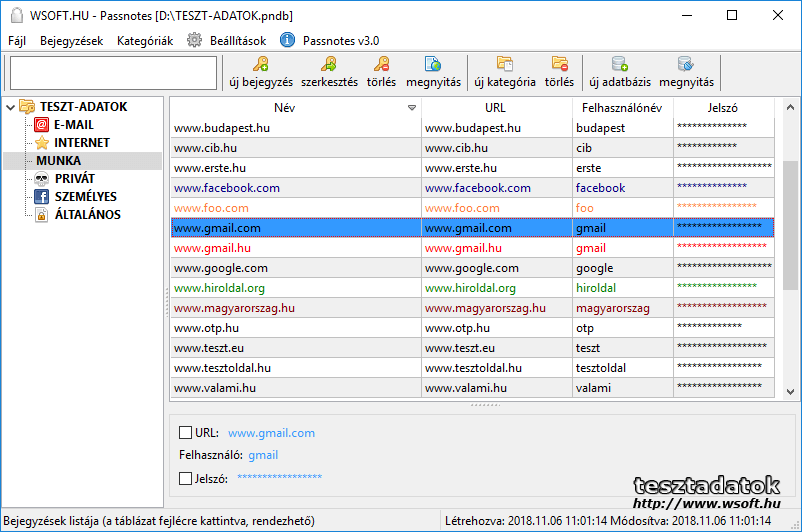Click the entry megnyitás page icon
This screenshot has width=802, height=532.
[433, 64]
